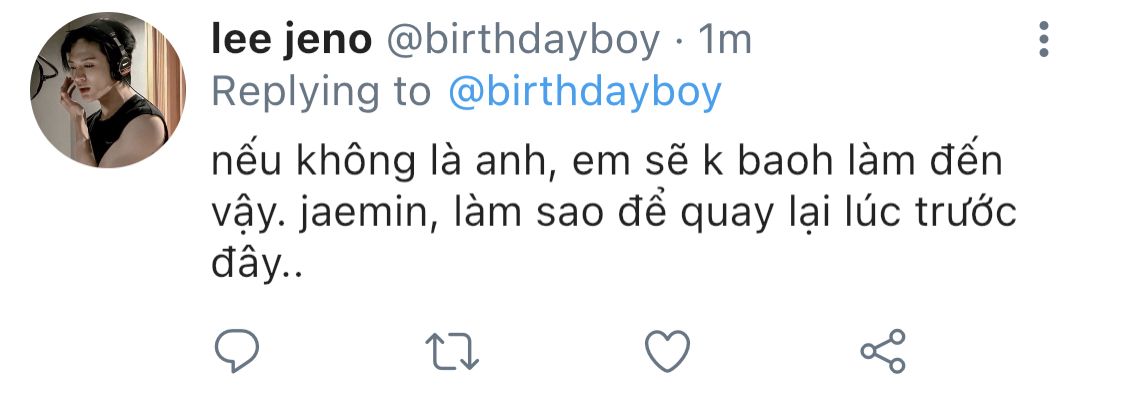The height and width of the screenshot is (395, 1125).
Task: Click the dot separator before 1m
Action: tap(678, 42)
